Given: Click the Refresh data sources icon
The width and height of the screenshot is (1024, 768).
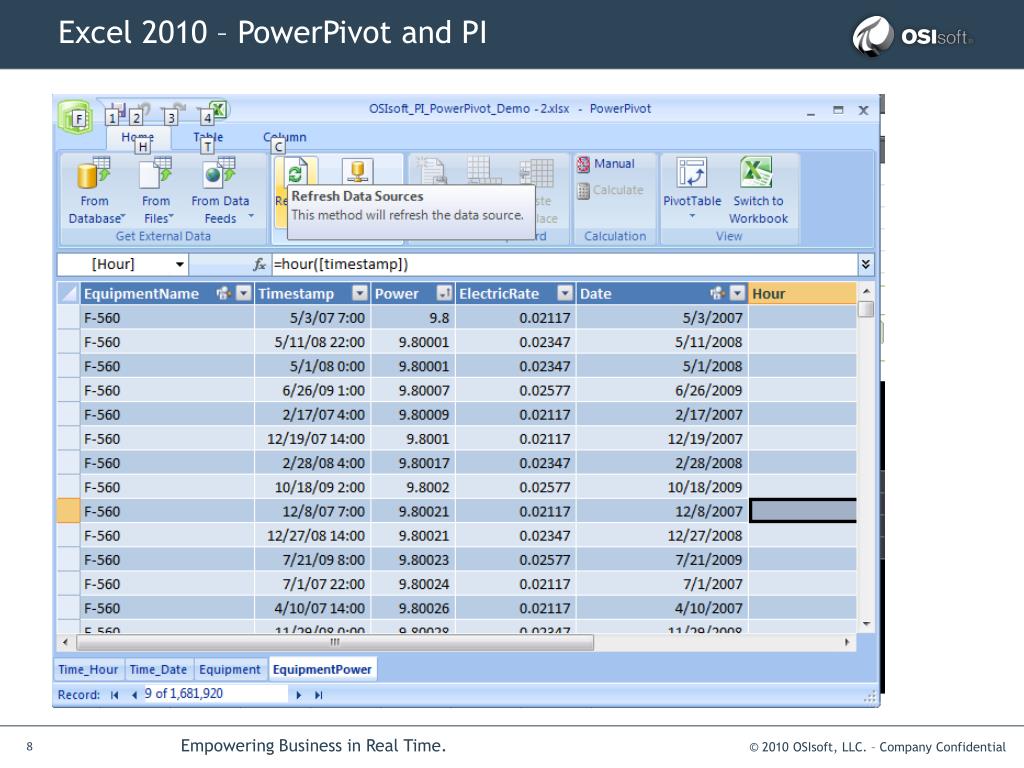Looking at the screenshot, I should point(297,172).
